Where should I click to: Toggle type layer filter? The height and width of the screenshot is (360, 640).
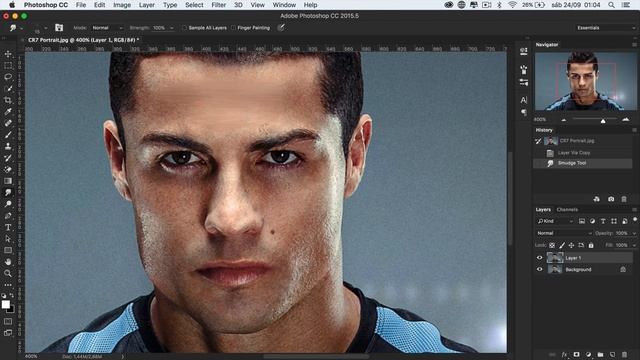coord(603,221)
